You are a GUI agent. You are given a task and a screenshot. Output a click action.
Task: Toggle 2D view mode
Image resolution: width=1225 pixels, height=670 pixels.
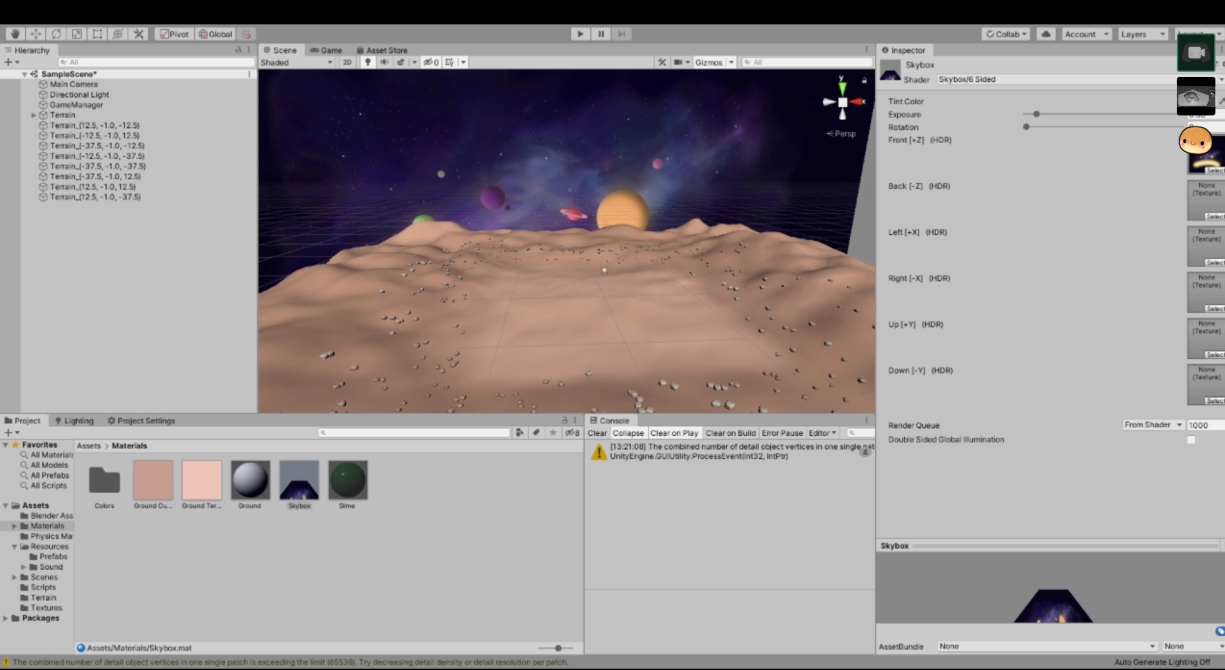pos(347,62)
